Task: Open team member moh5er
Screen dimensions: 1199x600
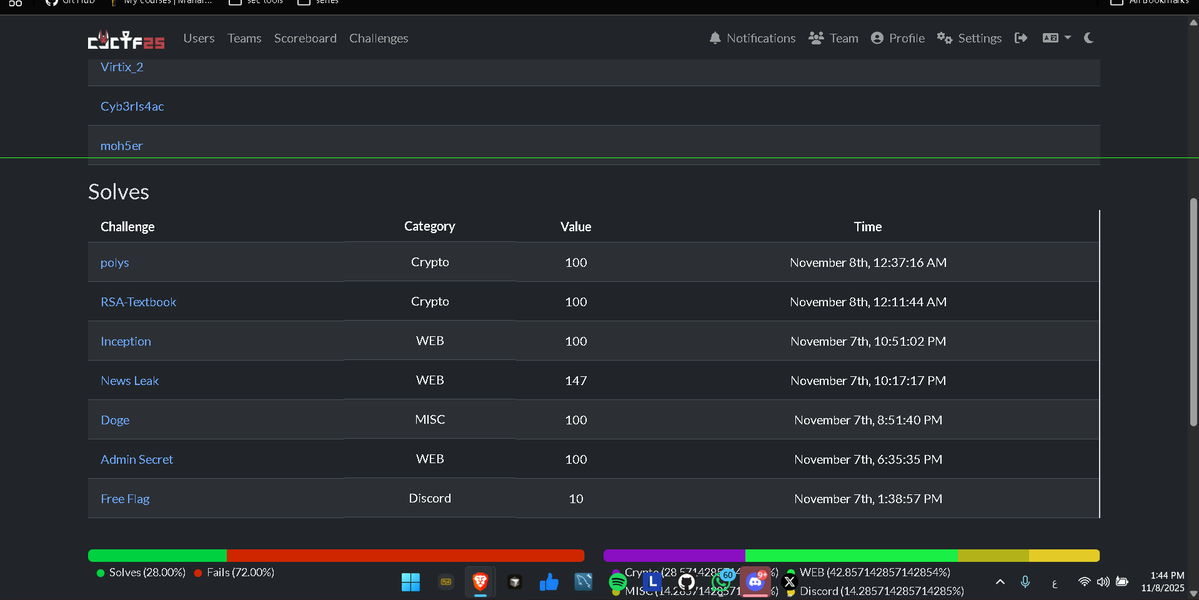Action: pos(122,145)
